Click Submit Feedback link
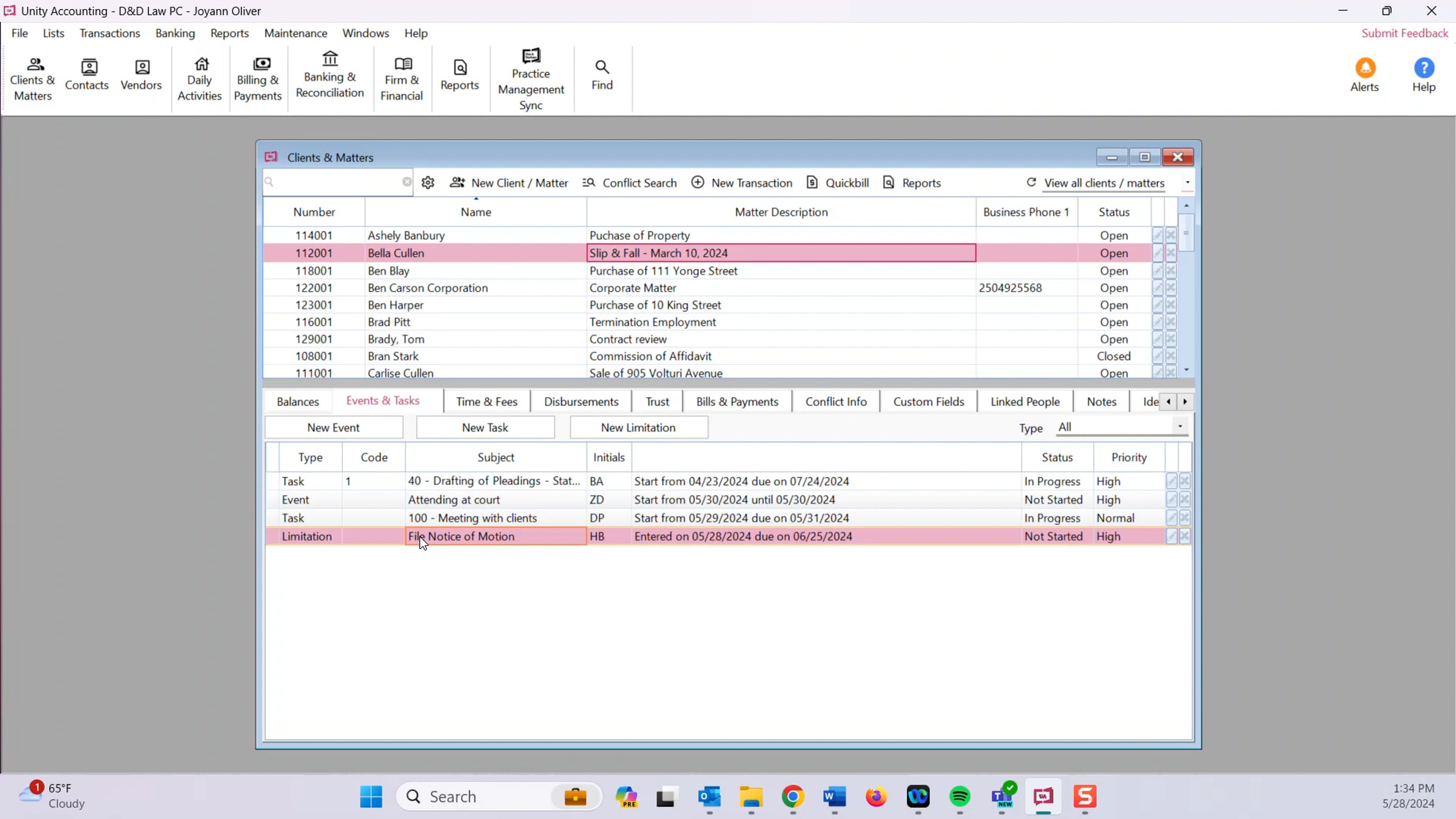This screenshot has height=819, width=1456. point(1404,33)
